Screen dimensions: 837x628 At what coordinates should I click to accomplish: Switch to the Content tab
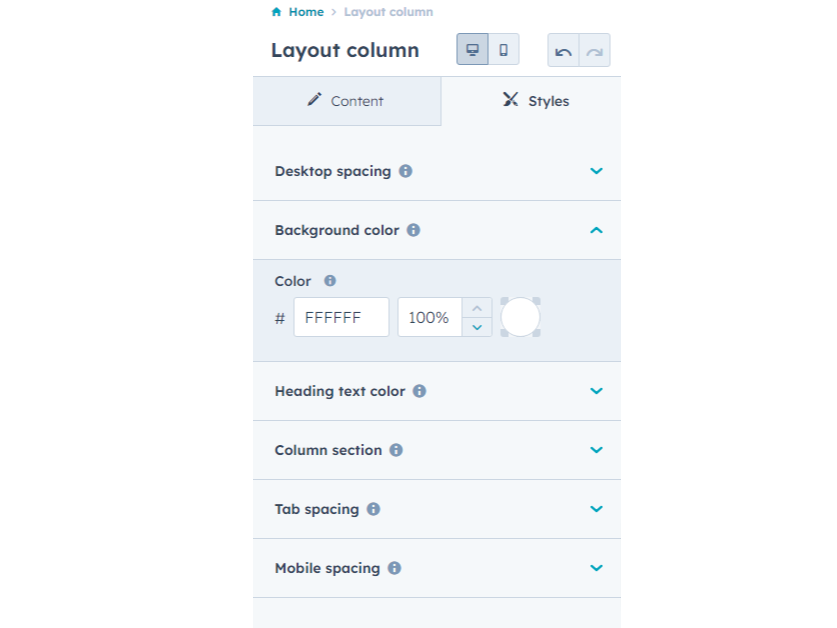(347, 101)
